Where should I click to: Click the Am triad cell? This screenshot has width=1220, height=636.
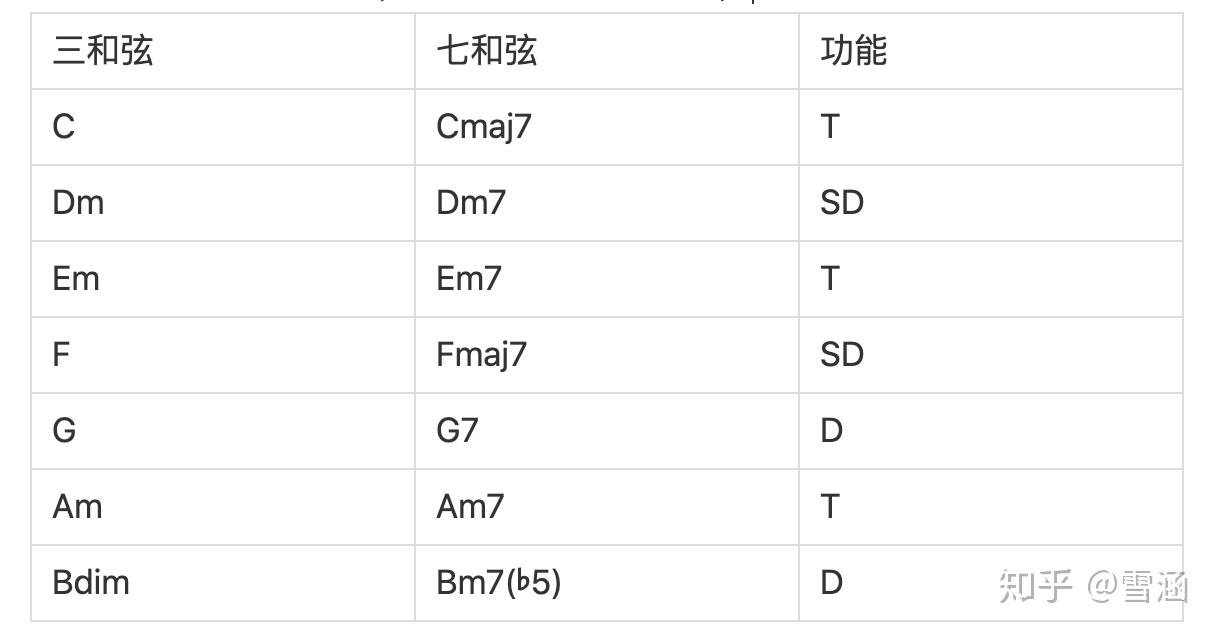(77, 507)
